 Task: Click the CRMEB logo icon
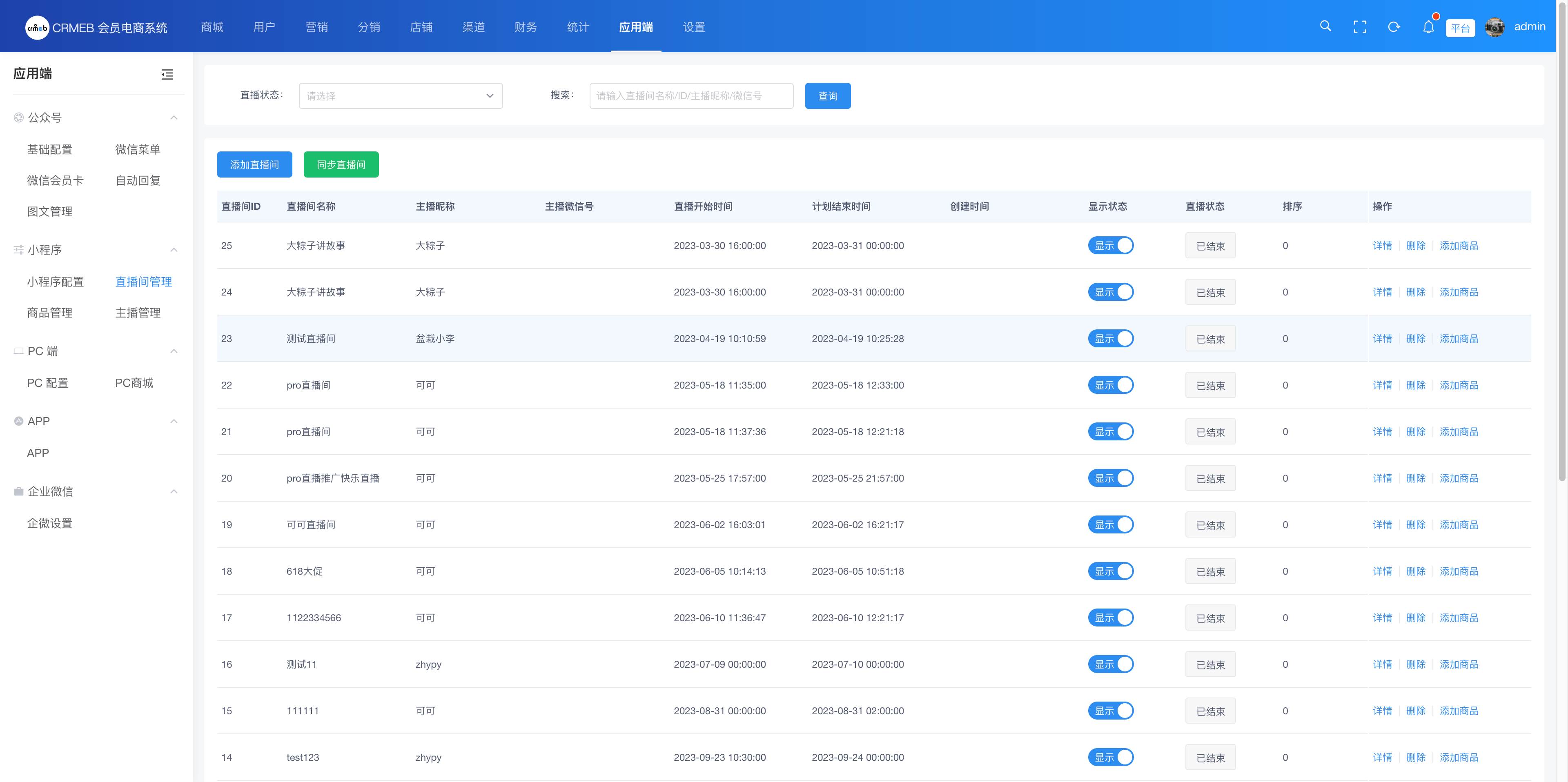37,27
